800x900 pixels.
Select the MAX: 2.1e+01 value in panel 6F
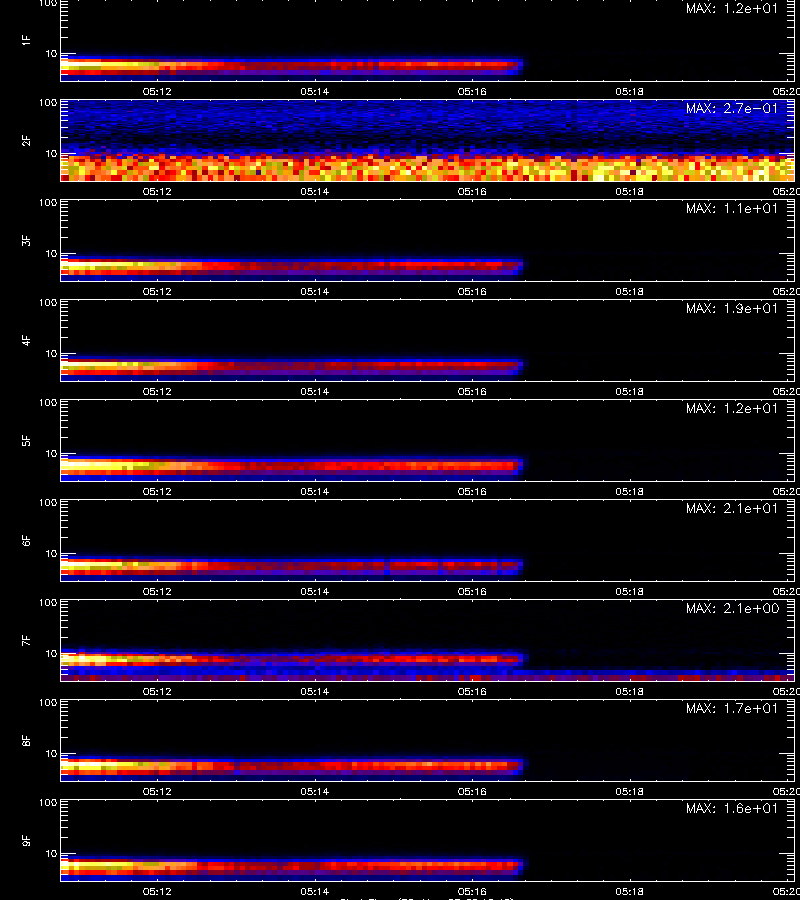click(x=732, y=508)
